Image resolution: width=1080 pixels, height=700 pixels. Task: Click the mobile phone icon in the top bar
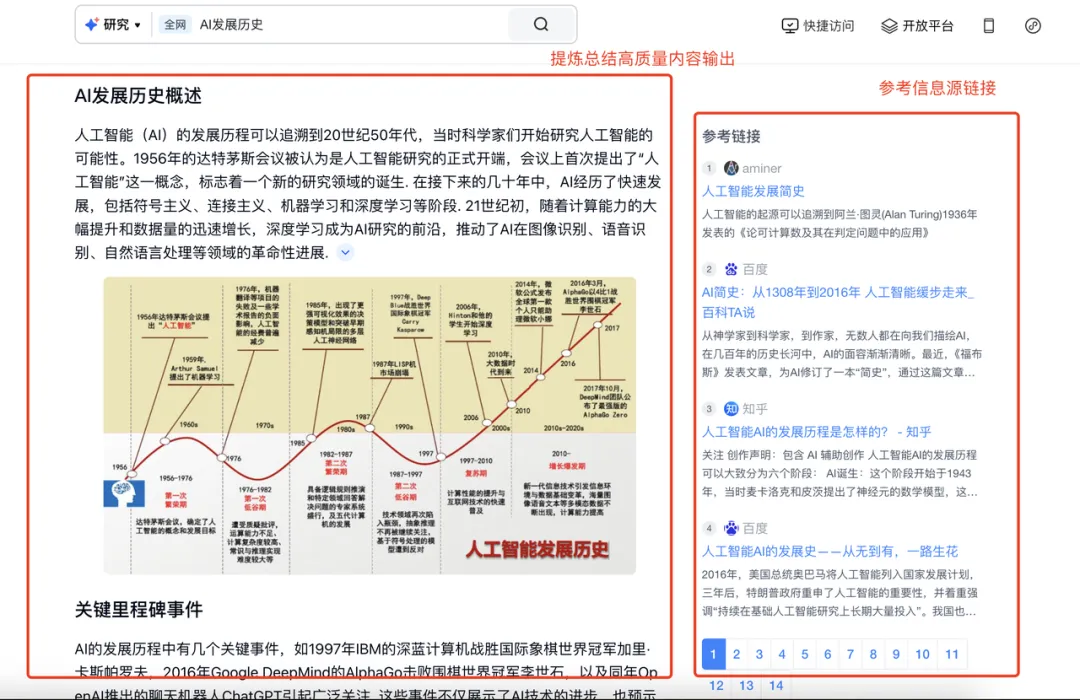coord(988,26)
